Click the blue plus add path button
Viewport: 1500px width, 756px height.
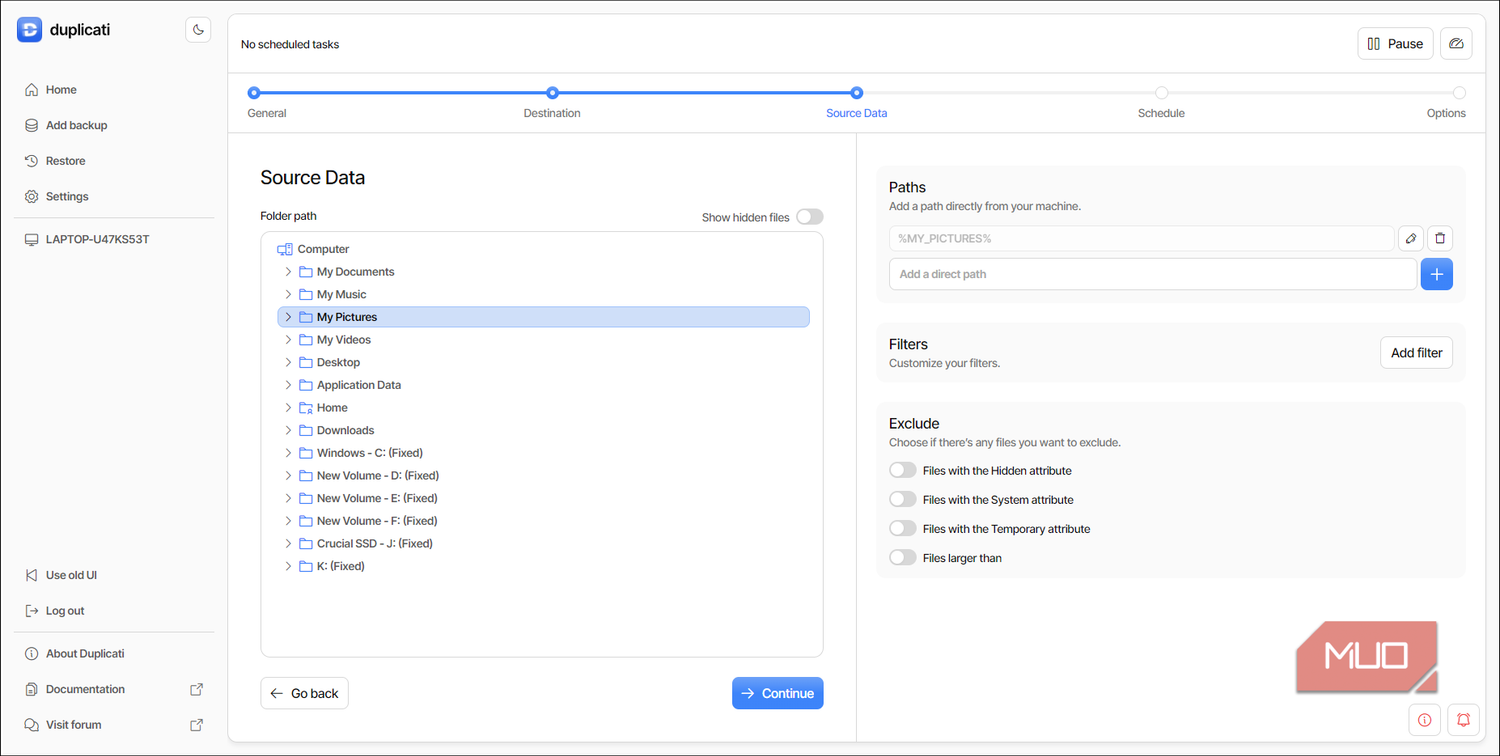point(1437,274)
